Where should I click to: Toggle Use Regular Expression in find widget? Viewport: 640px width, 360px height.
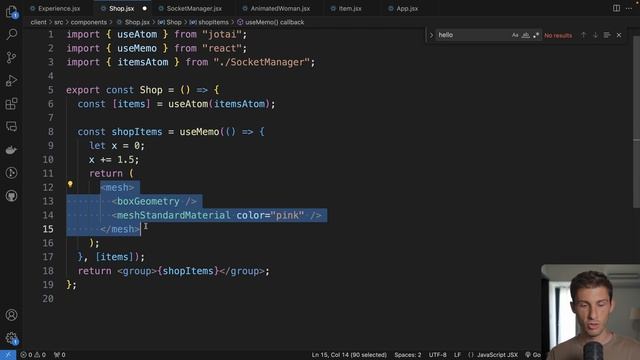(536, 35)
